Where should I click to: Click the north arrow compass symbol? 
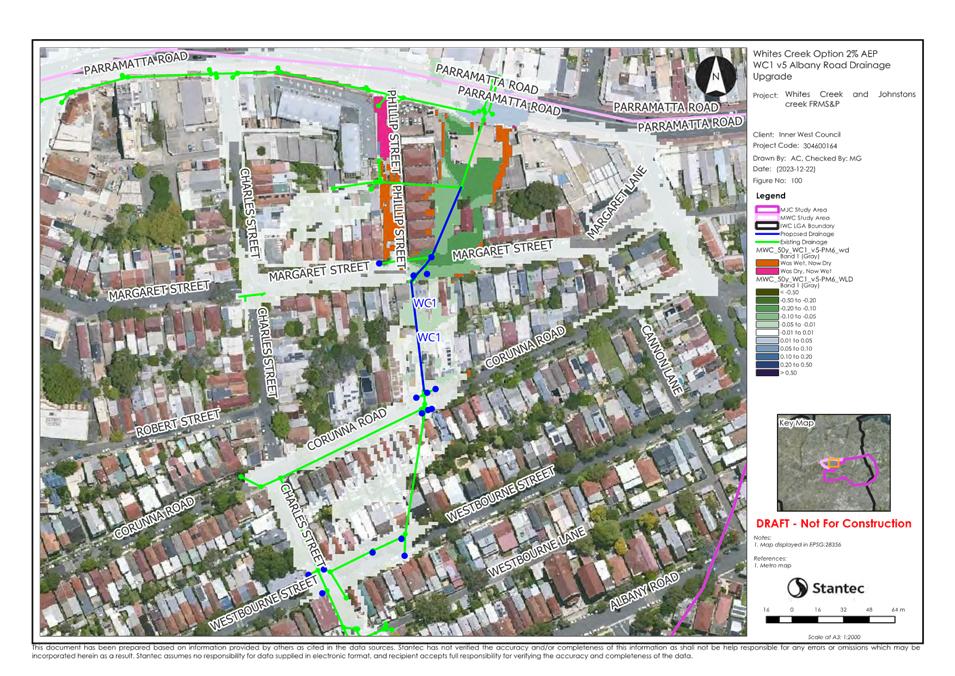pos(716,76)
